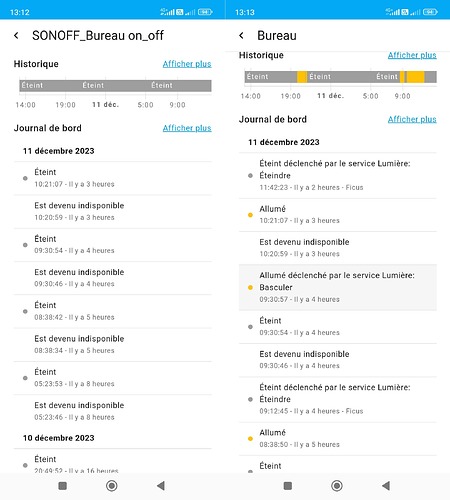This screenshot has height=500, width=450.
Task: Tap widest yellow Allumé segment in Bureau history
Action: [416, 77]
